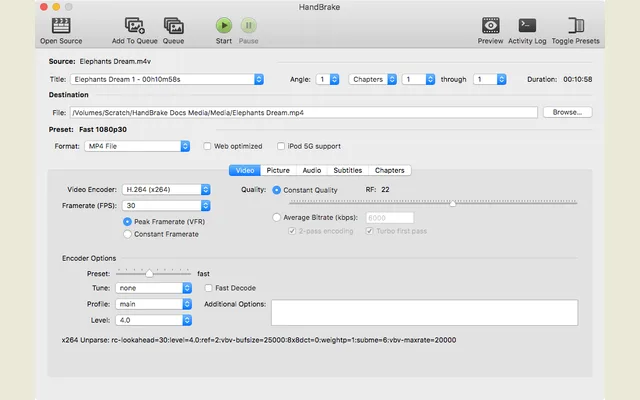Click the preset name Fast 1080p30

point(103,129)
